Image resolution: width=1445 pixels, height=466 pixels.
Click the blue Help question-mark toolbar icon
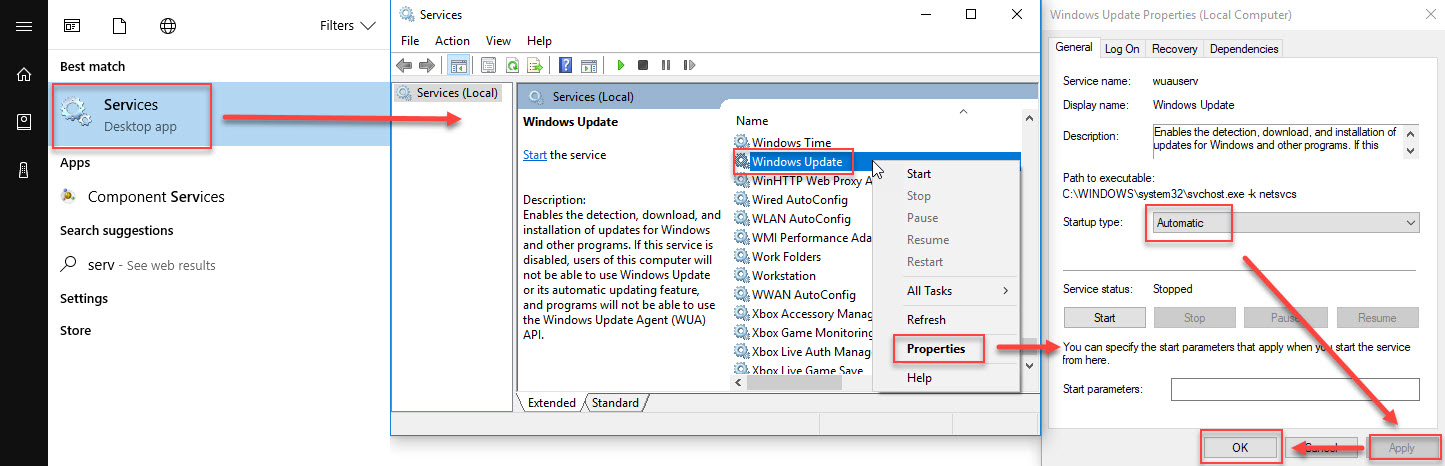click(565, 65)
